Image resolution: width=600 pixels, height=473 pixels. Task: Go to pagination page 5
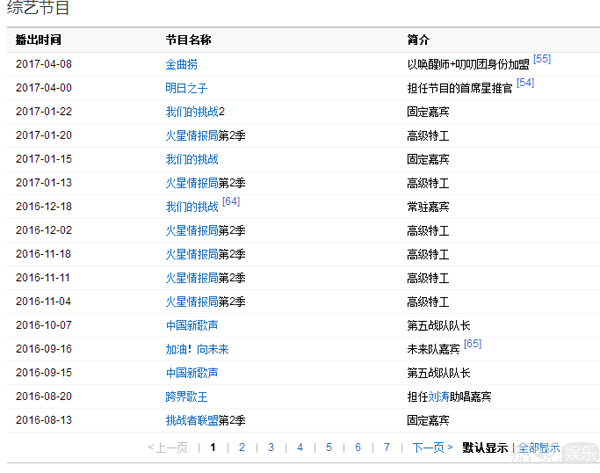[x=329, y=447]
